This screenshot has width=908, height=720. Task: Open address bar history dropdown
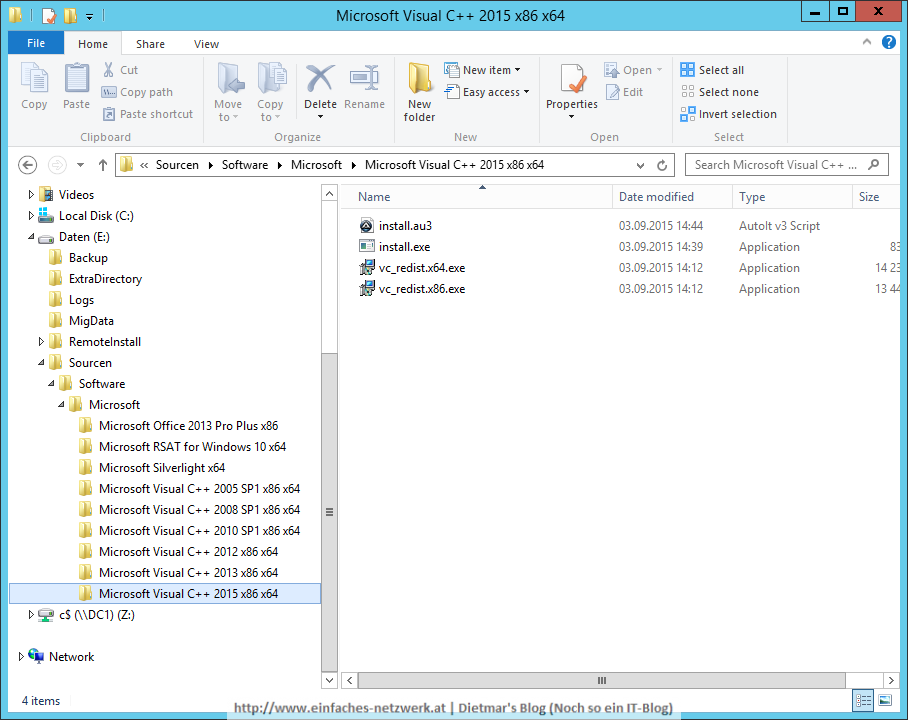point(640,165)
